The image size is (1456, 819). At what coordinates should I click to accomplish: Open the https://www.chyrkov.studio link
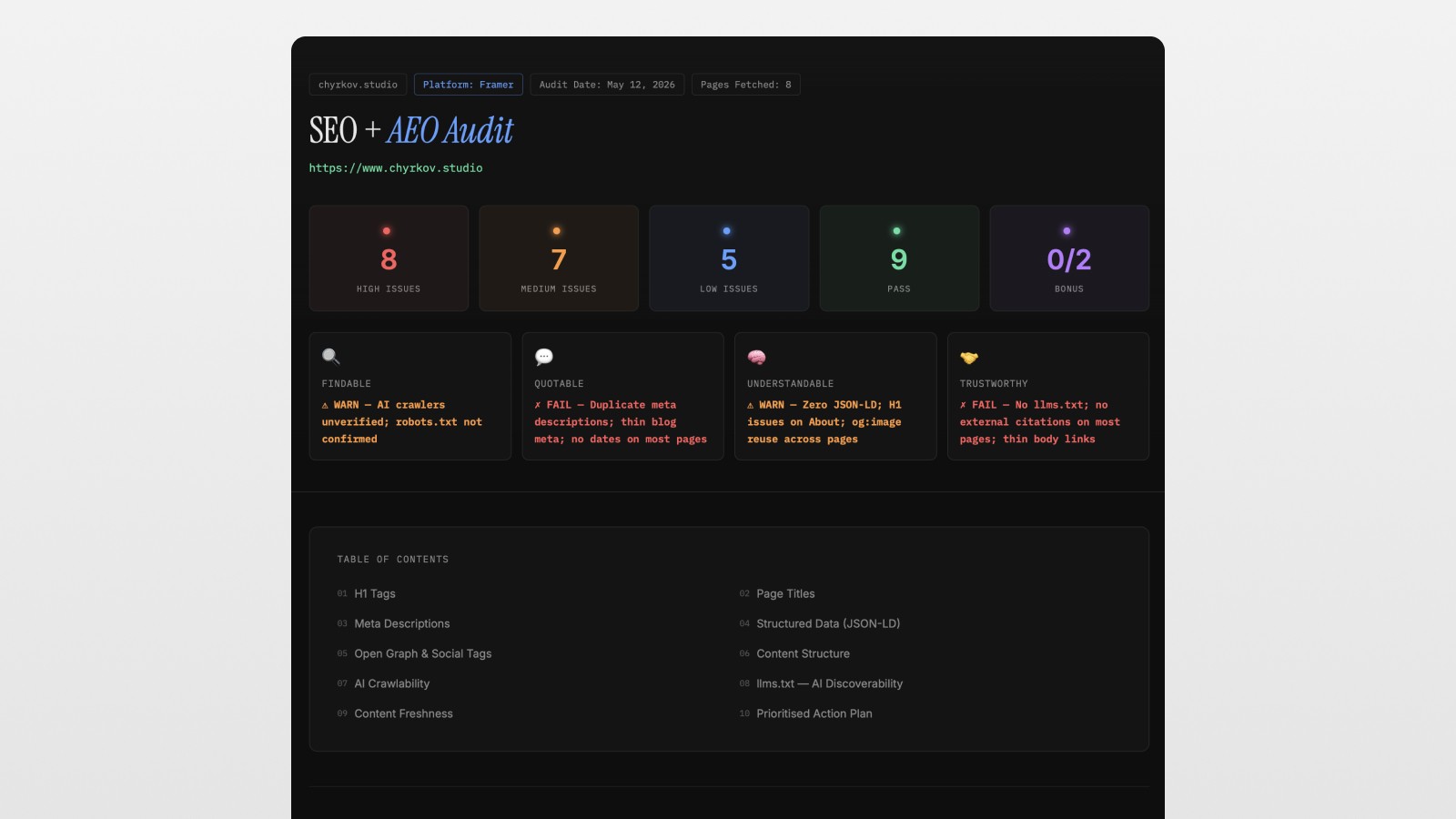[396, 168]
